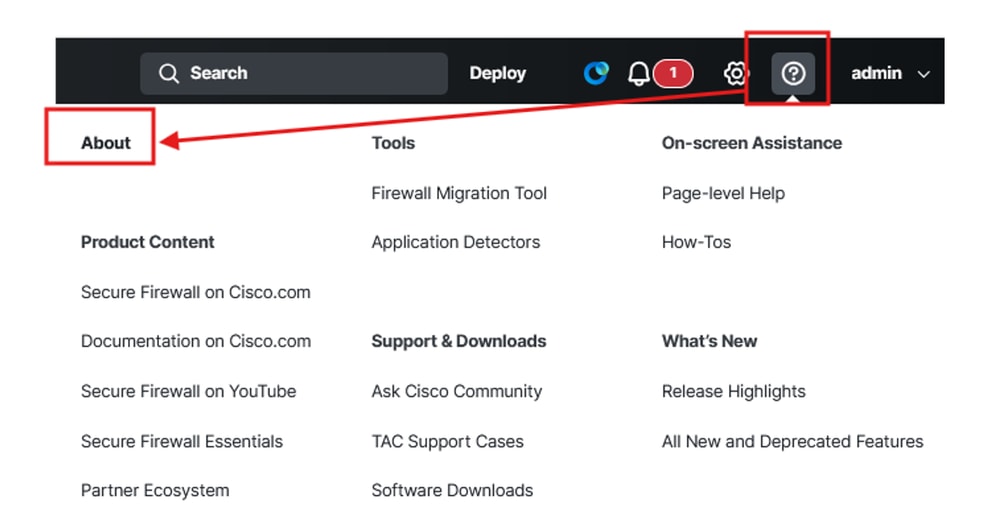Click the red notification count badge
Viewport: 998px width, 530px height.
pos(673,73)
